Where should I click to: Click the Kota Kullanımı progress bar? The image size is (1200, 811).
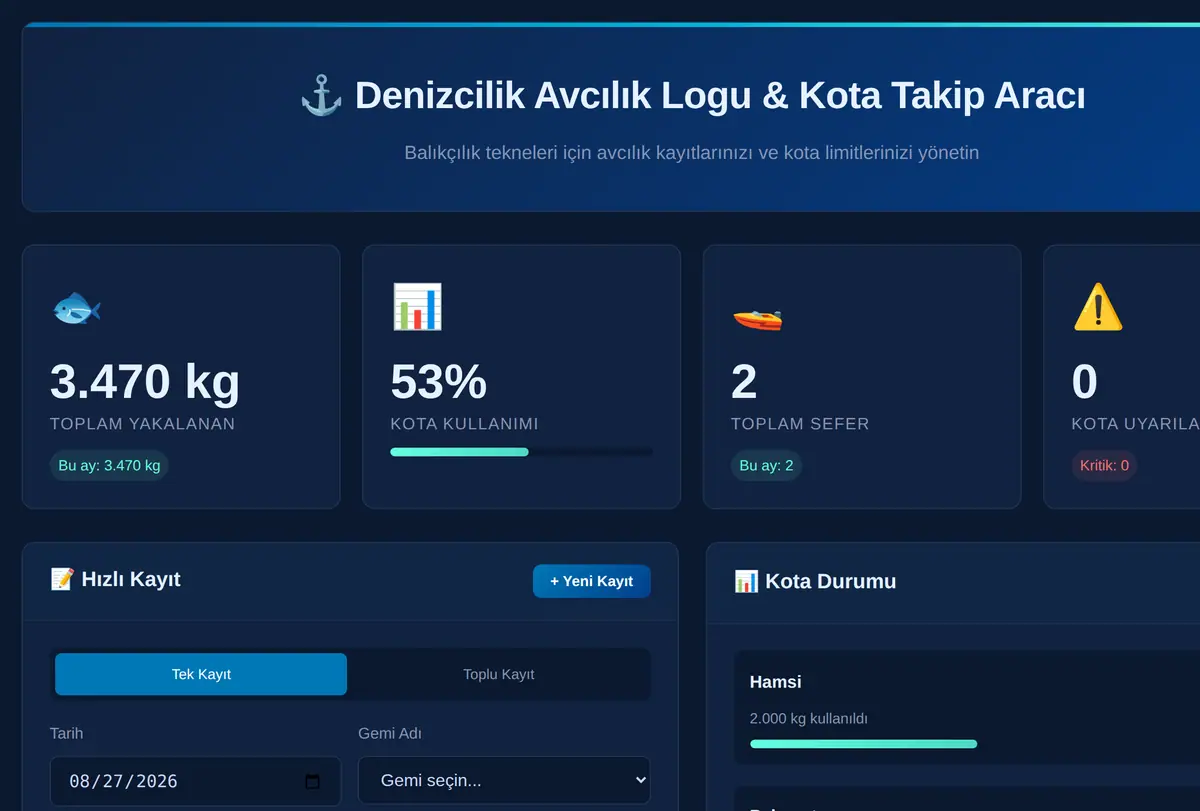click(521, 452)
